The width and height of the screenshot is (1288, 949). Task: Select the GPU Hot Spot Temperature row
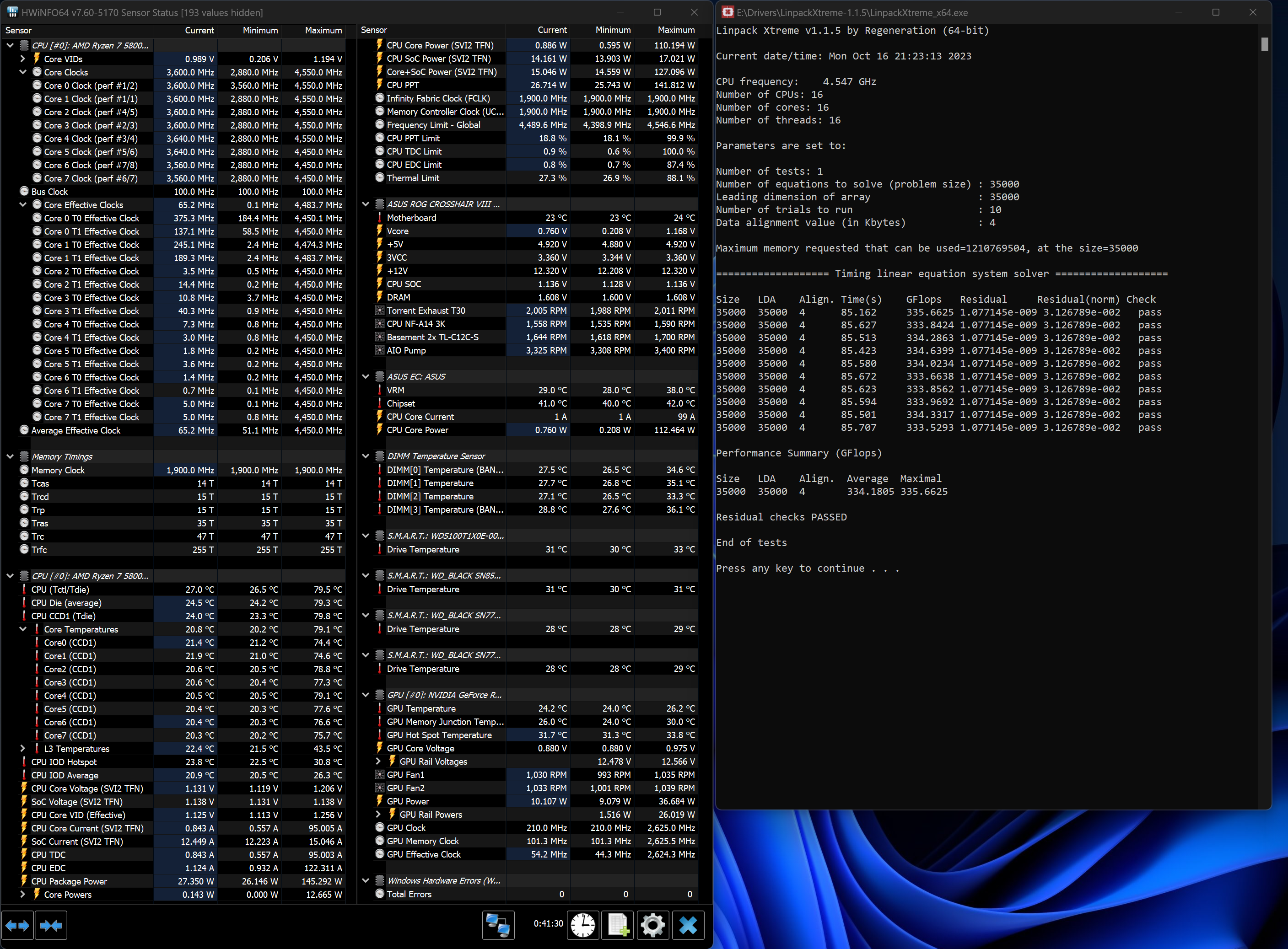tap(528, 735)
